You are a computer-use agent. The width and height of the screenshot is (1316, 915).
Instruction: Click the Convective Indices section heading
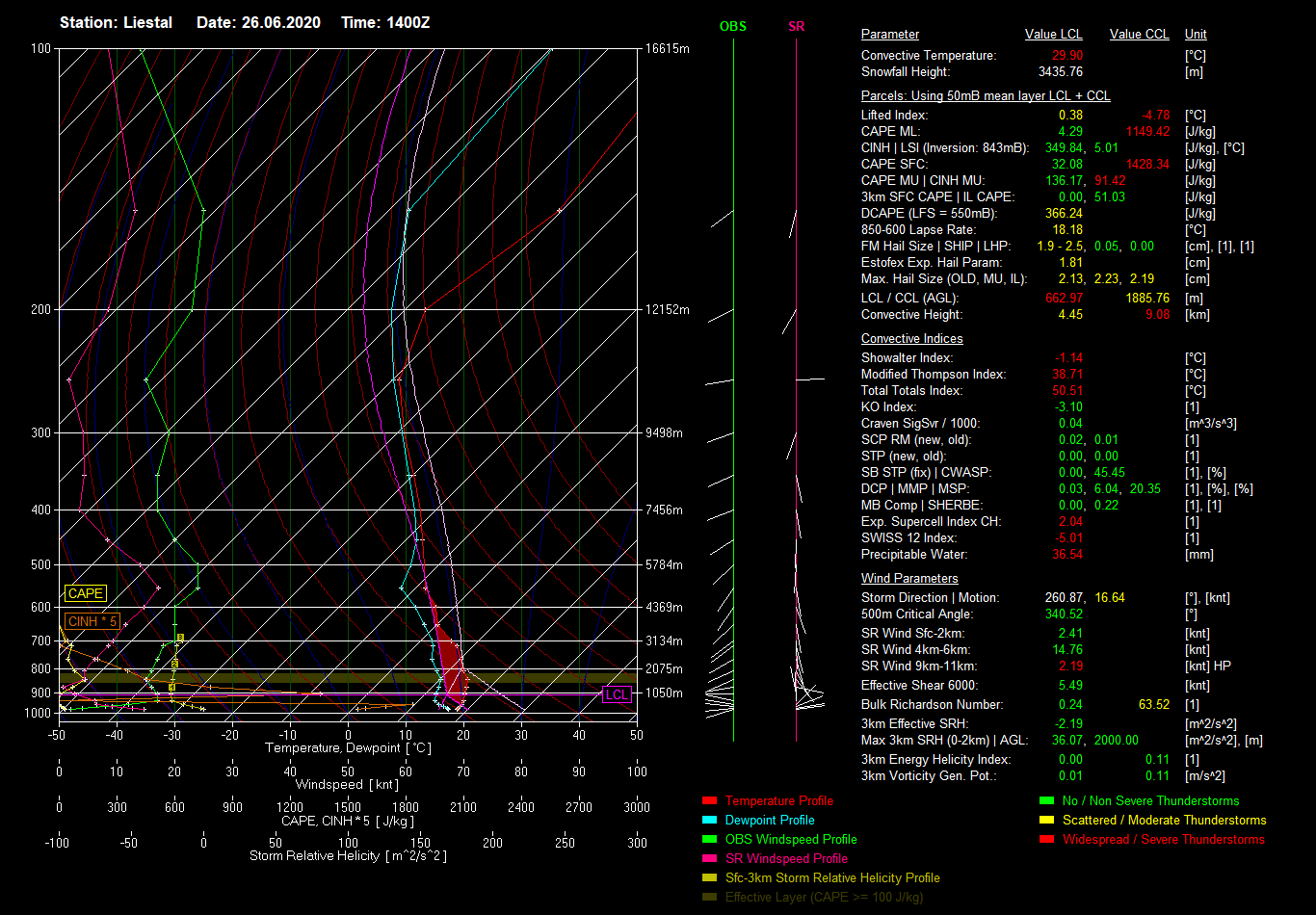coord(911,339)
